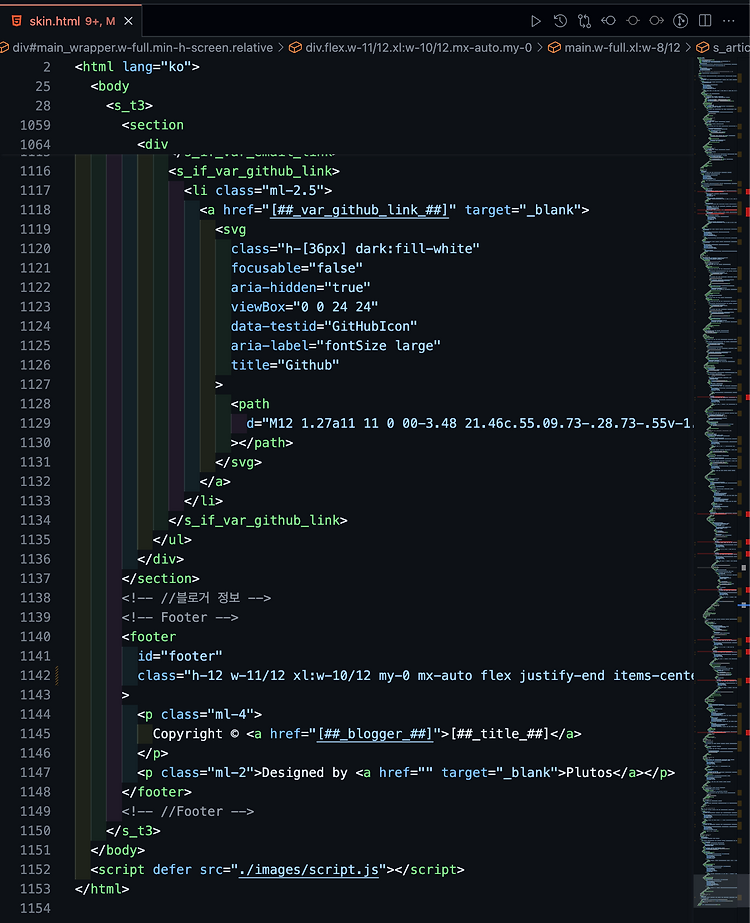Click the <!-- //블로거 정보 --> comment
This screenshot has height=923, width=750.
pos(197,598)
